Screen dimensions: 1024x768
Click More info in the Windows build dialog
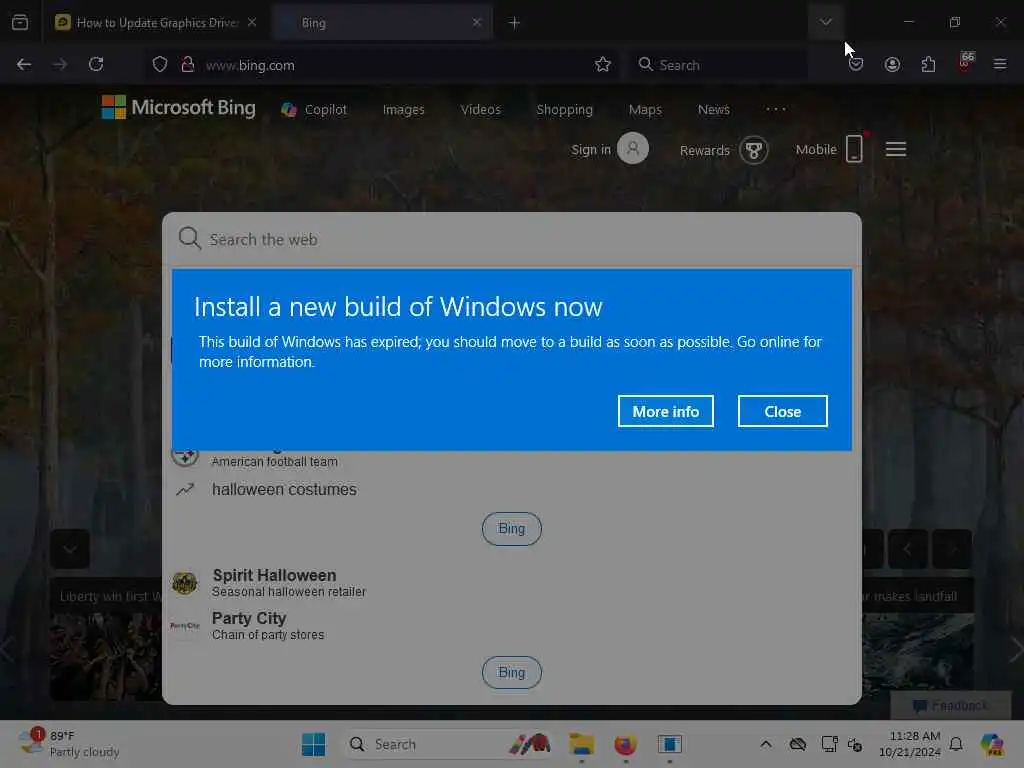pos(665,411)
